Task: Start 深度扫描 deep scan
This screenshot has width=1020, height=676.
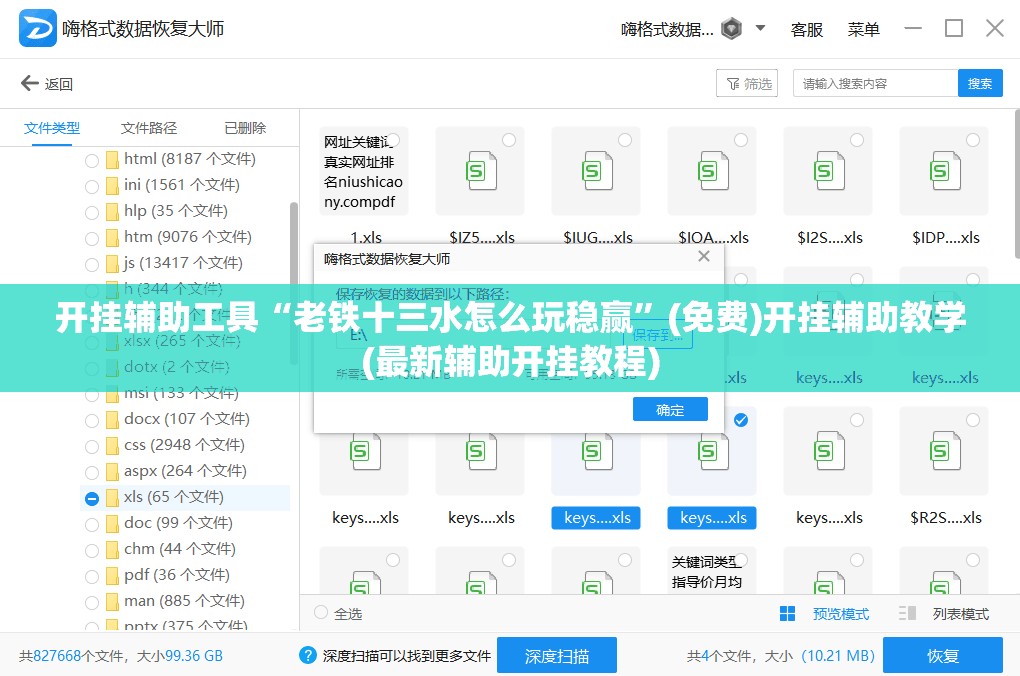Action: (557, 656)
